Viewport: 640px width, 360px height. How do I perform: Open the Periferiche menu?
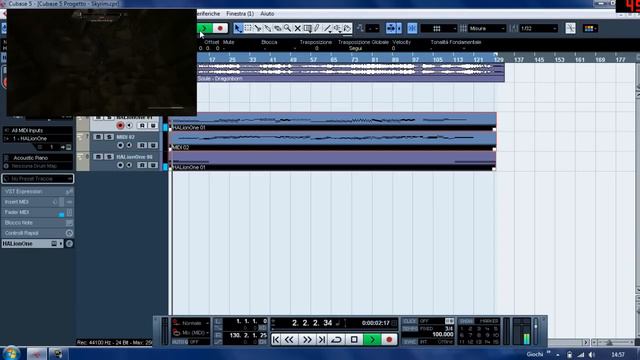(208, 13)
